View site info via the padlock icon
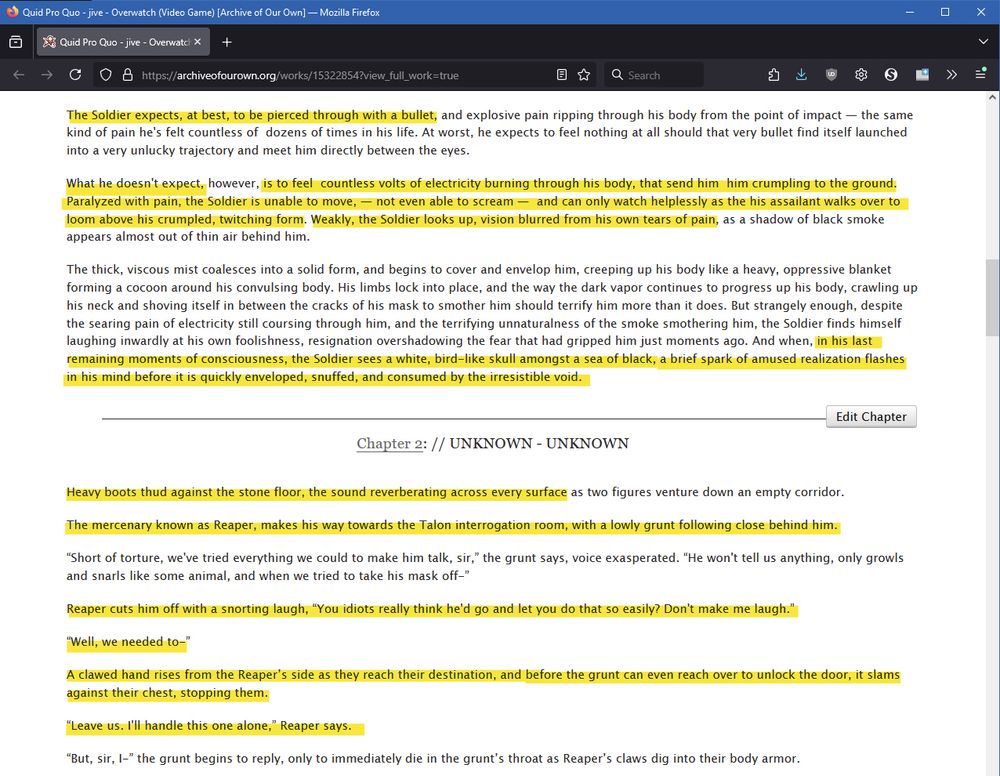Viewport: 1000px width, 776px height. tap(126, 74)
